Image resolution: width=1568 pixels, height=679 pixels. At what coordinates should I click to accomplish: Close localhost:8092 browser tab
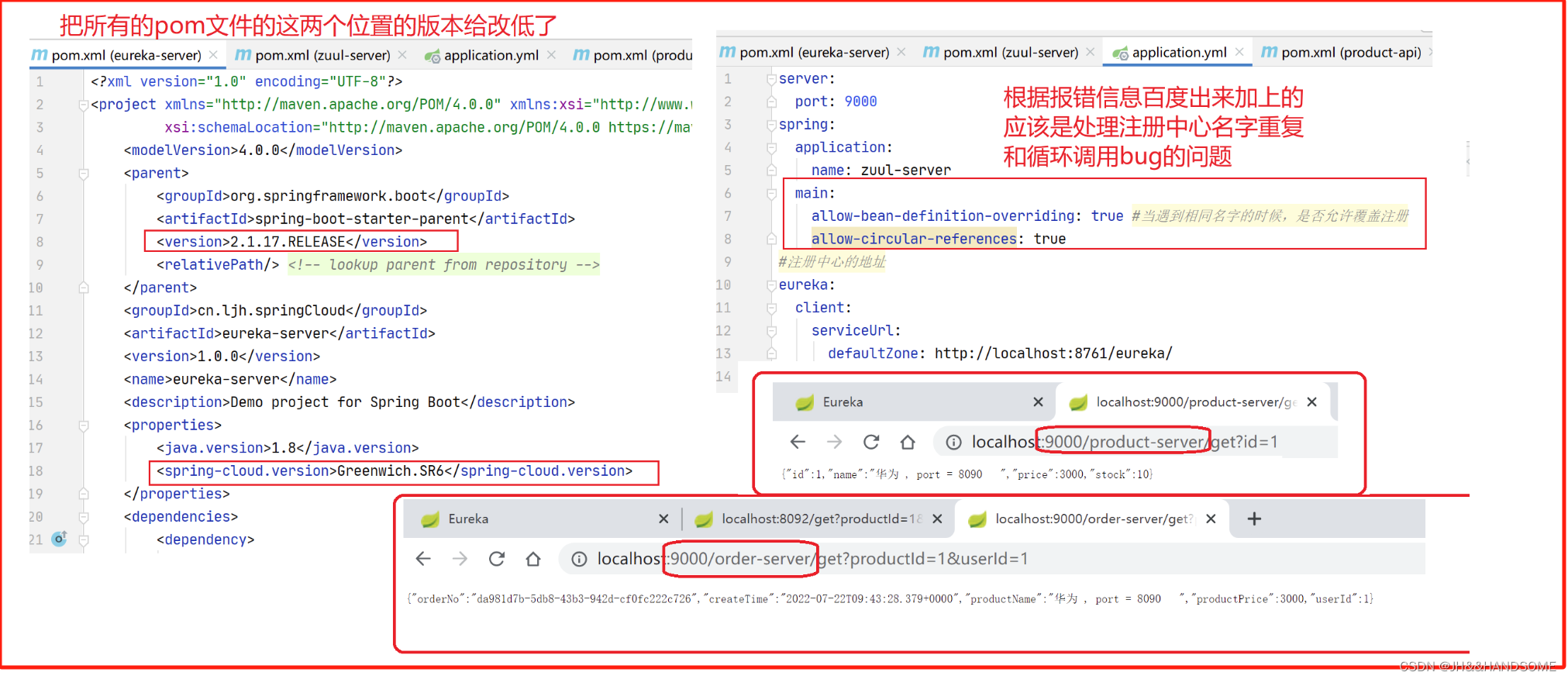click(937, 519)
